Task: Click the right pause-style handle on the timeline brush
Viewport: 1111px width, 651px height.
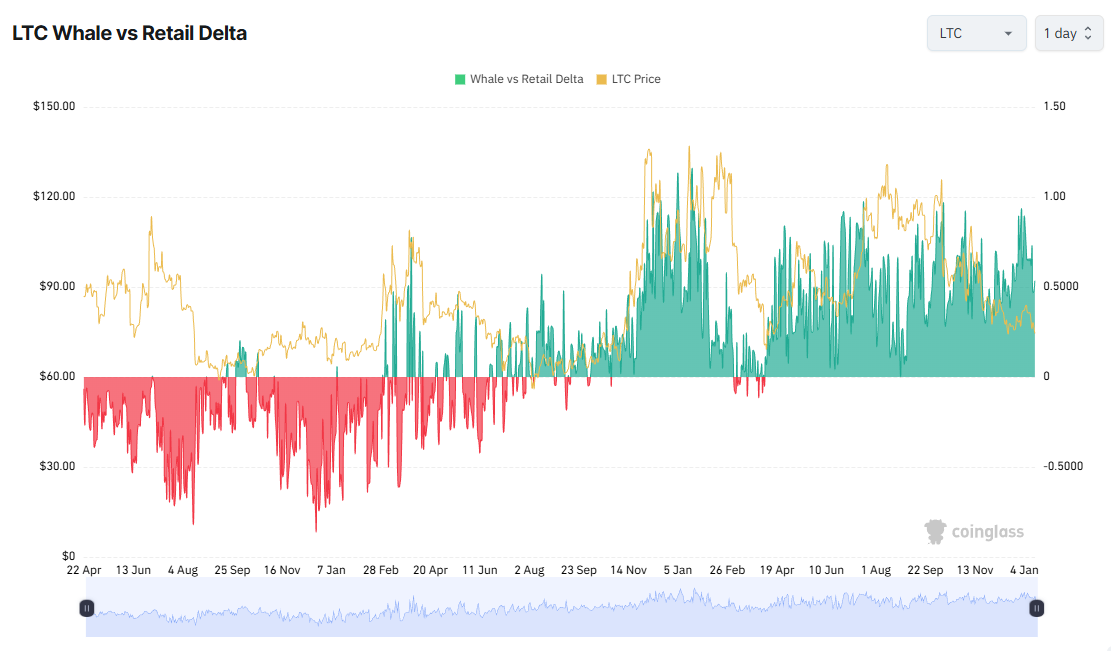Action: click(x=1036, y=607)
